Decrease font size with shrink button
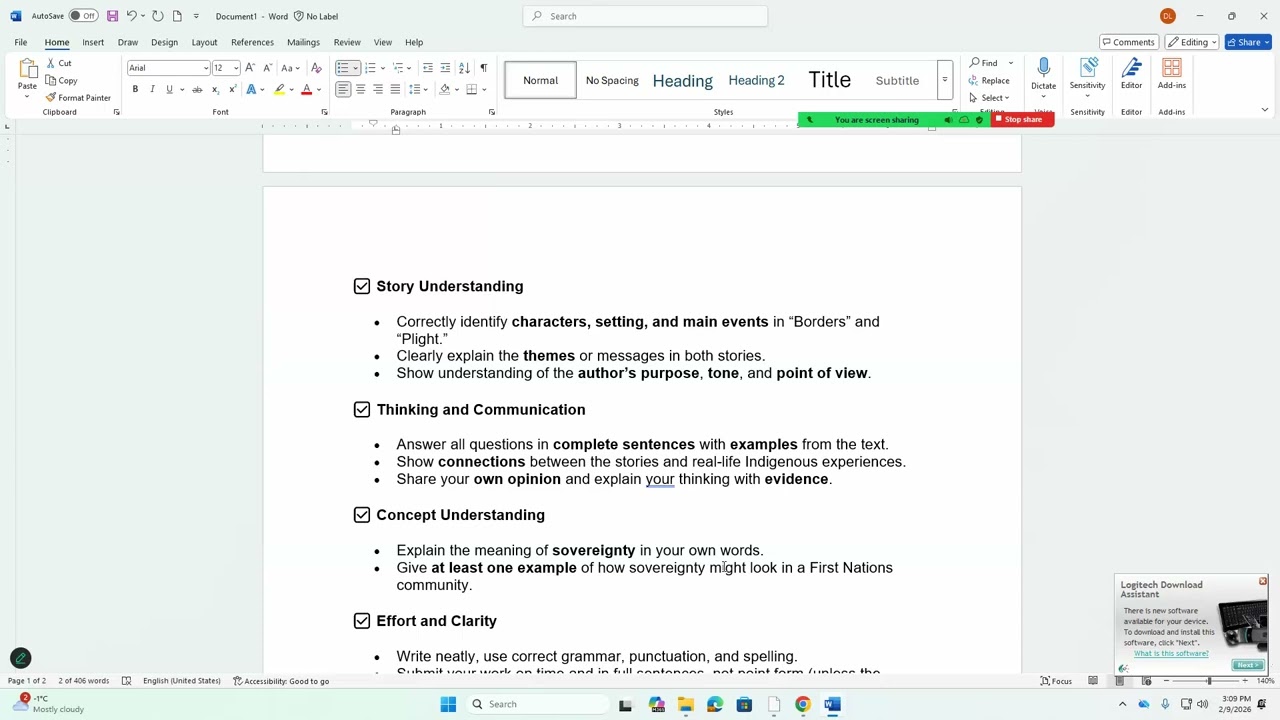The height and width of the screenshot is (720, 1280). tap(267, 68)
